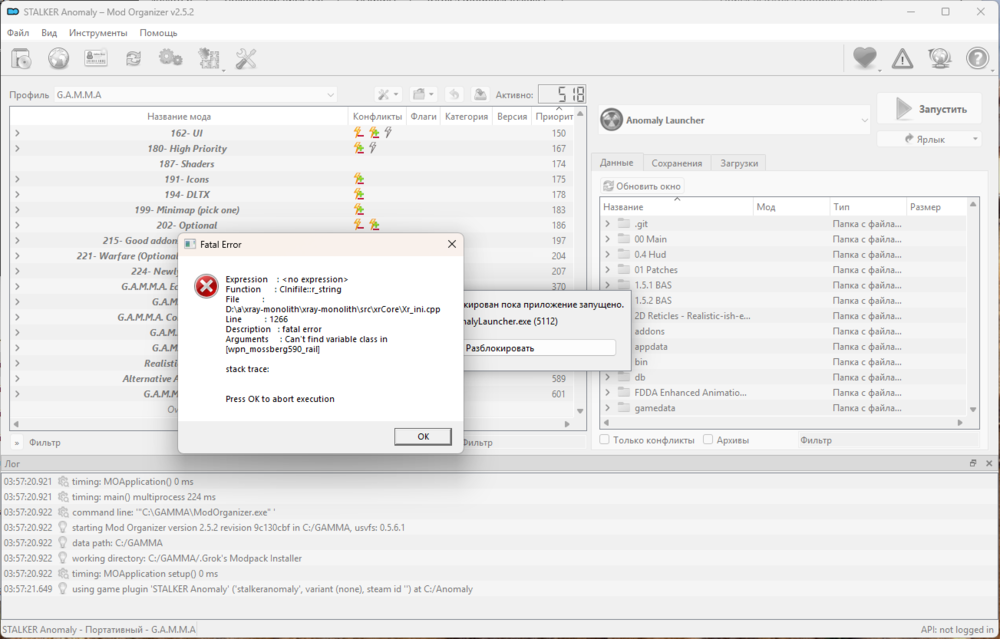Viewport: 1000px width, 639px height.
Task: Open the profiles ID card icon
Action: coord(96,59)
